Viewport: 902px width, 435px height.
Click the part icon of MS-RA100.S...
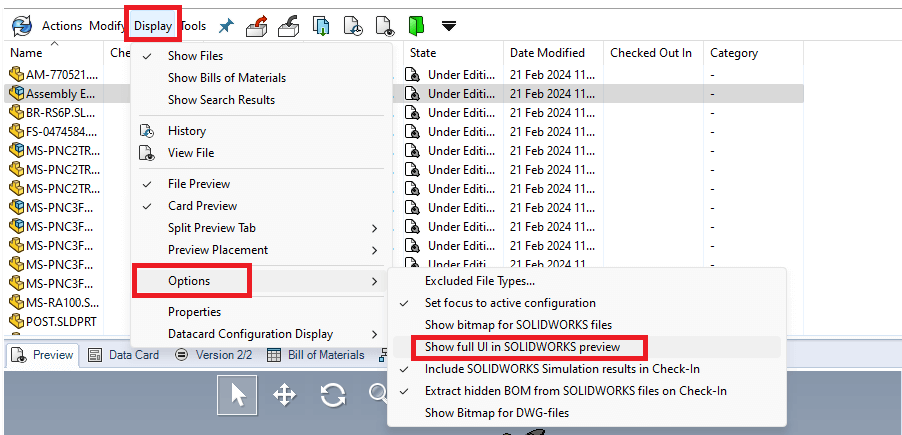point(17,301)
